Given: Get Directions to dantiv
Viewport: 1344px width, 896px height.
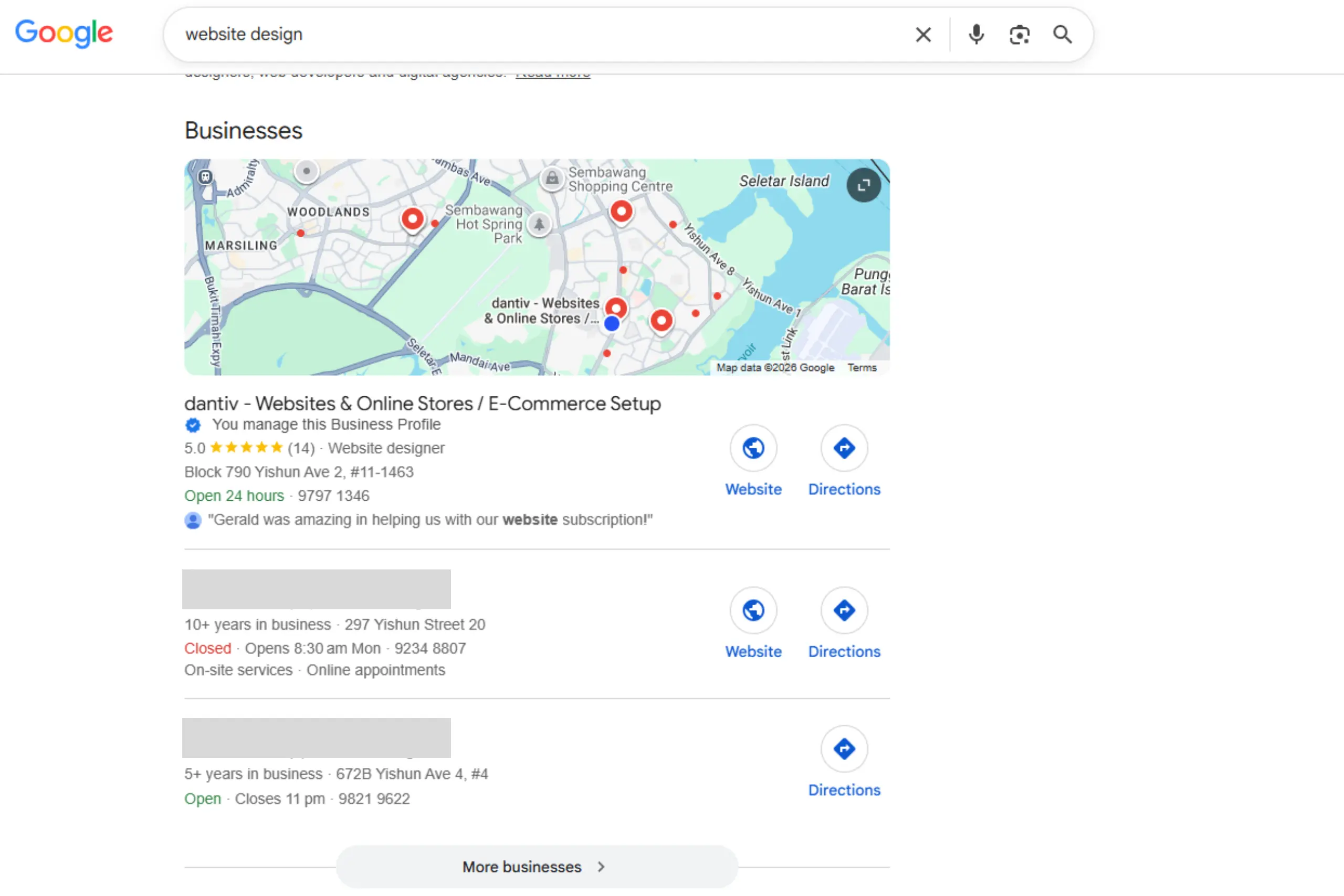Looking at the screenshot, I should (x=844, y=448).
